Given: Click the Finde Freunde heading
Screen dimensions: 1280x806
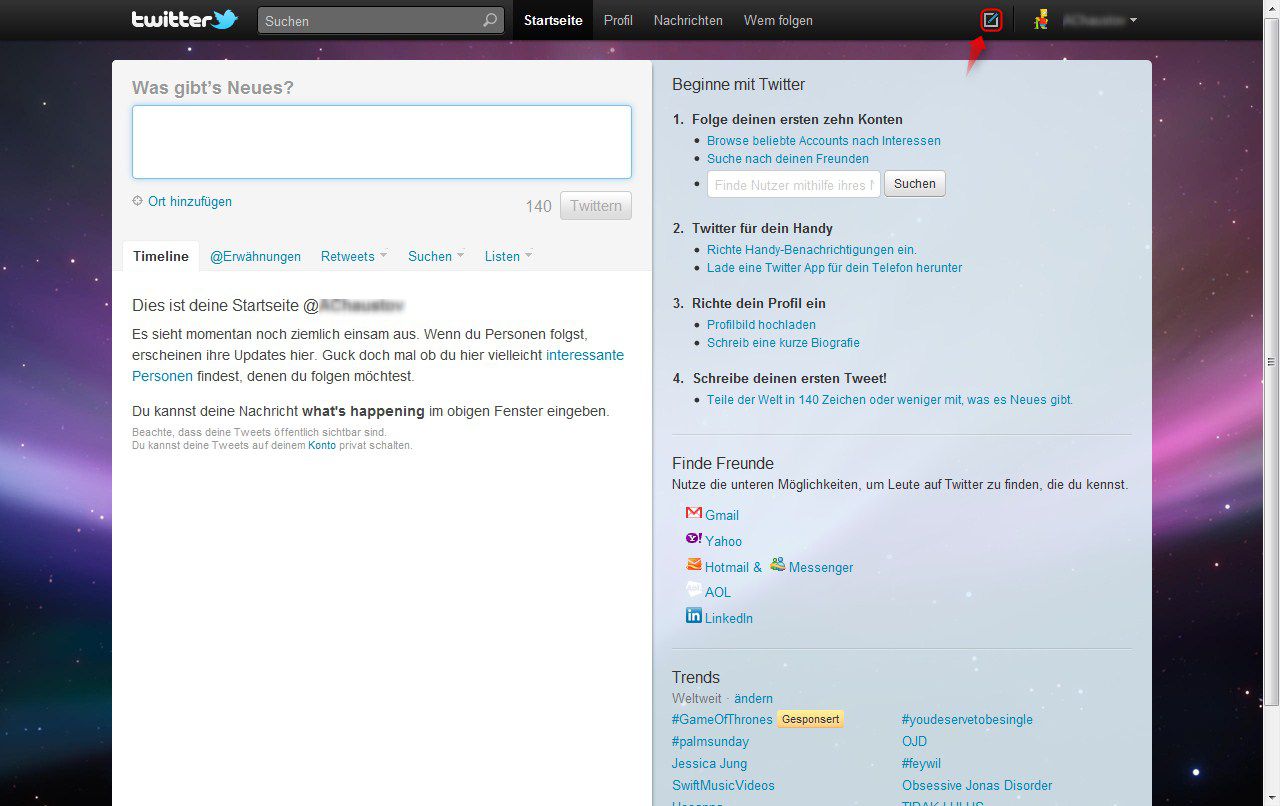Looking at the screenshot, I should coord(723,463).
